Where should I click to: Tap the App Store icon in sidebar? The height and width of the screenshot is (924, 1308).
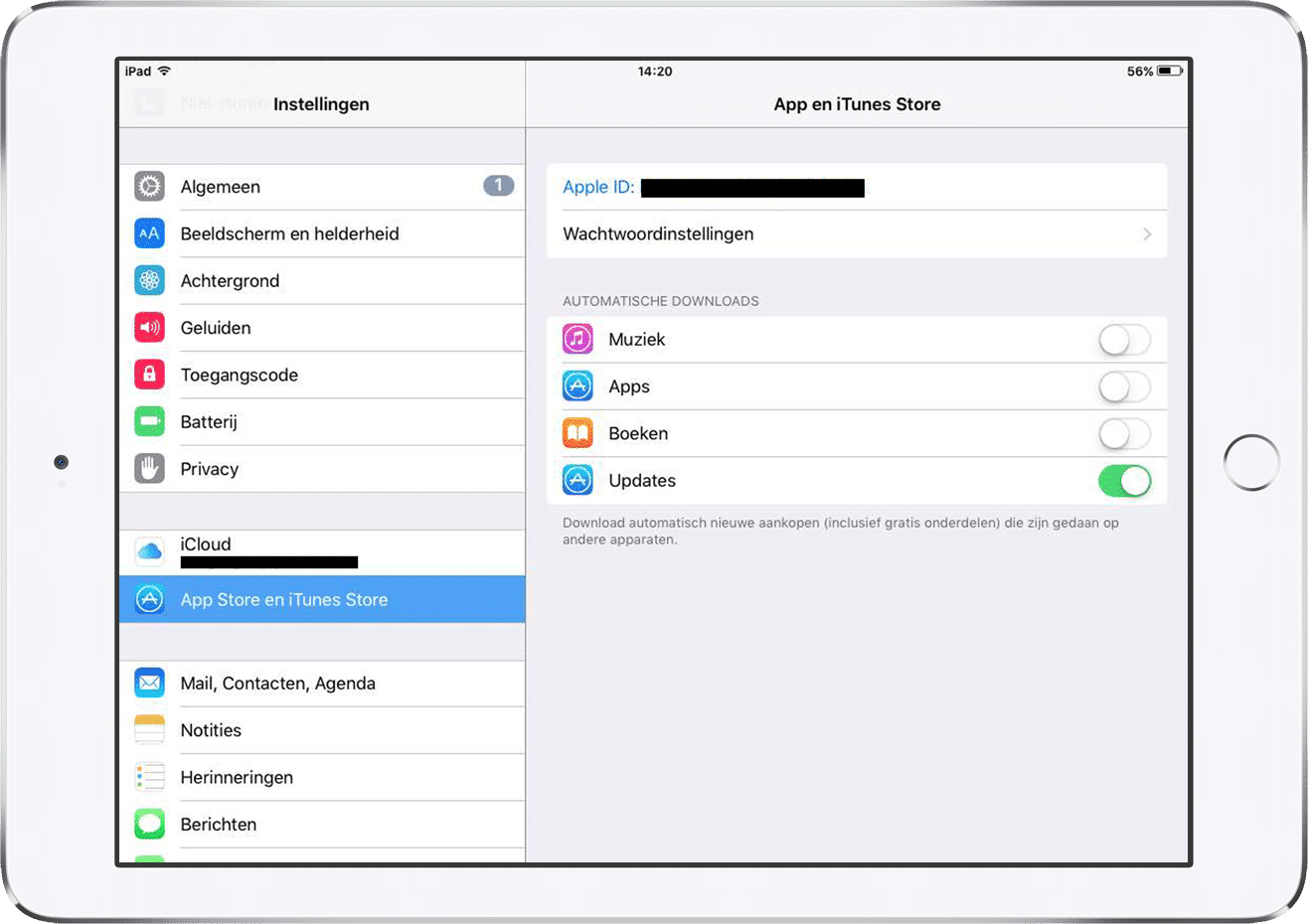coord(149,599)
